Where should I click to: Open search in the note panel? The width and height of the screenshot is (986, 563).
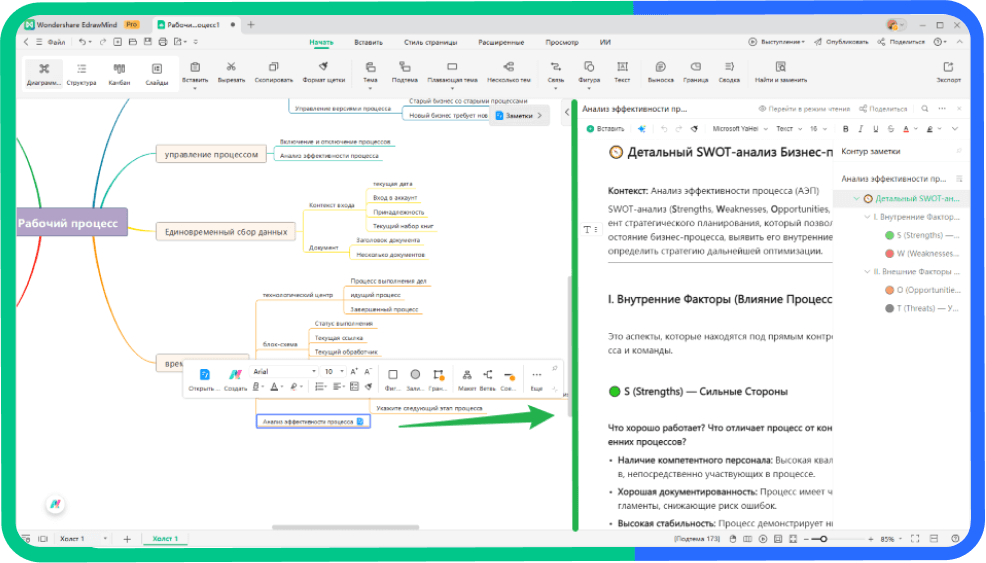point(924,109)
